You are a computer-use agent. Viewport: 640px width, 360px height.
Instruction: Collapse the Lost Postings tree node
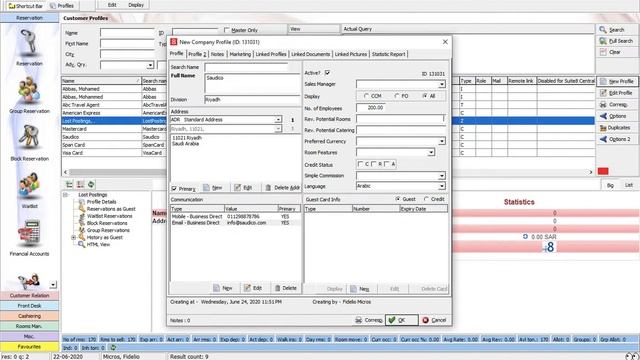click(65, 195)
